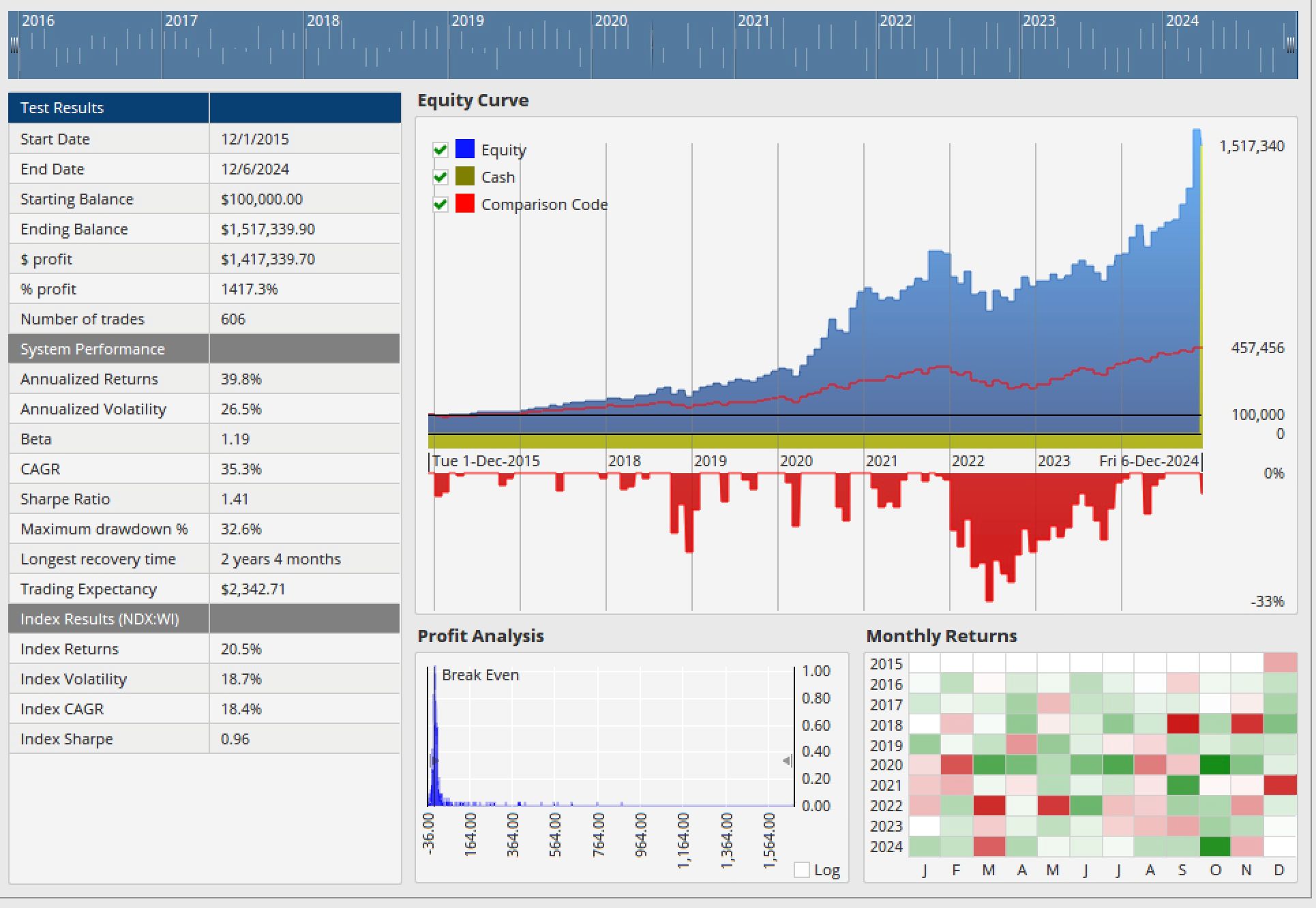The width and height of the screenshot is (1316, 908).
Task: Toggle the Comparison Code checkbox
Action: point(440,204)
